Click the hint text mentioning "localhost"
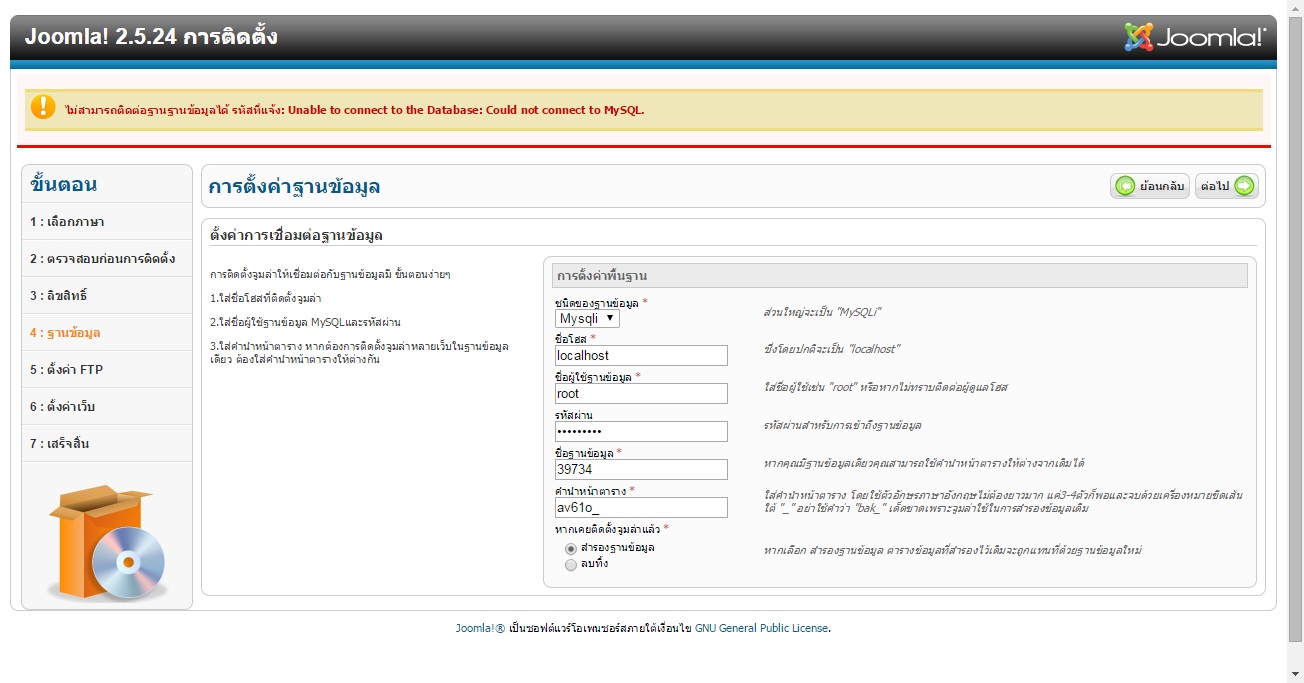Viewport: 1304px width, 683px height. pyautogui.click(x=831, y=349)
